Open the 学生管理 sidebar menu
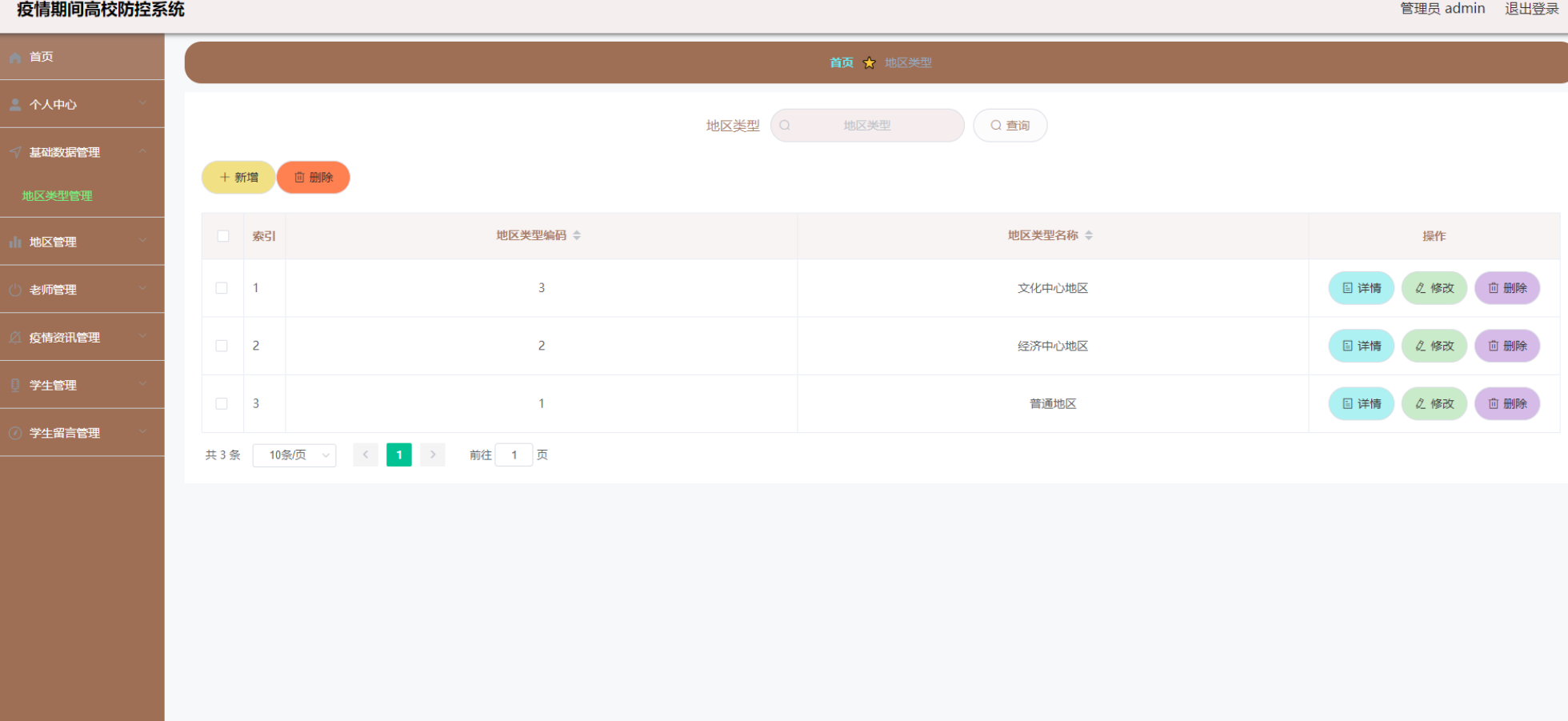1568x721 pixels. (x=82, y=385)
